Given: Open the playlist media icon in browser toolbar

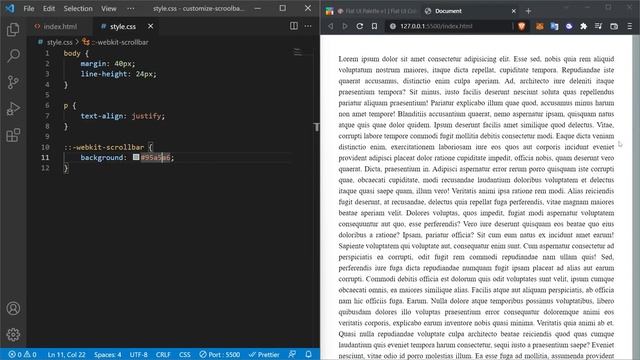Looking at the screenshot, I should coord(598,26).
